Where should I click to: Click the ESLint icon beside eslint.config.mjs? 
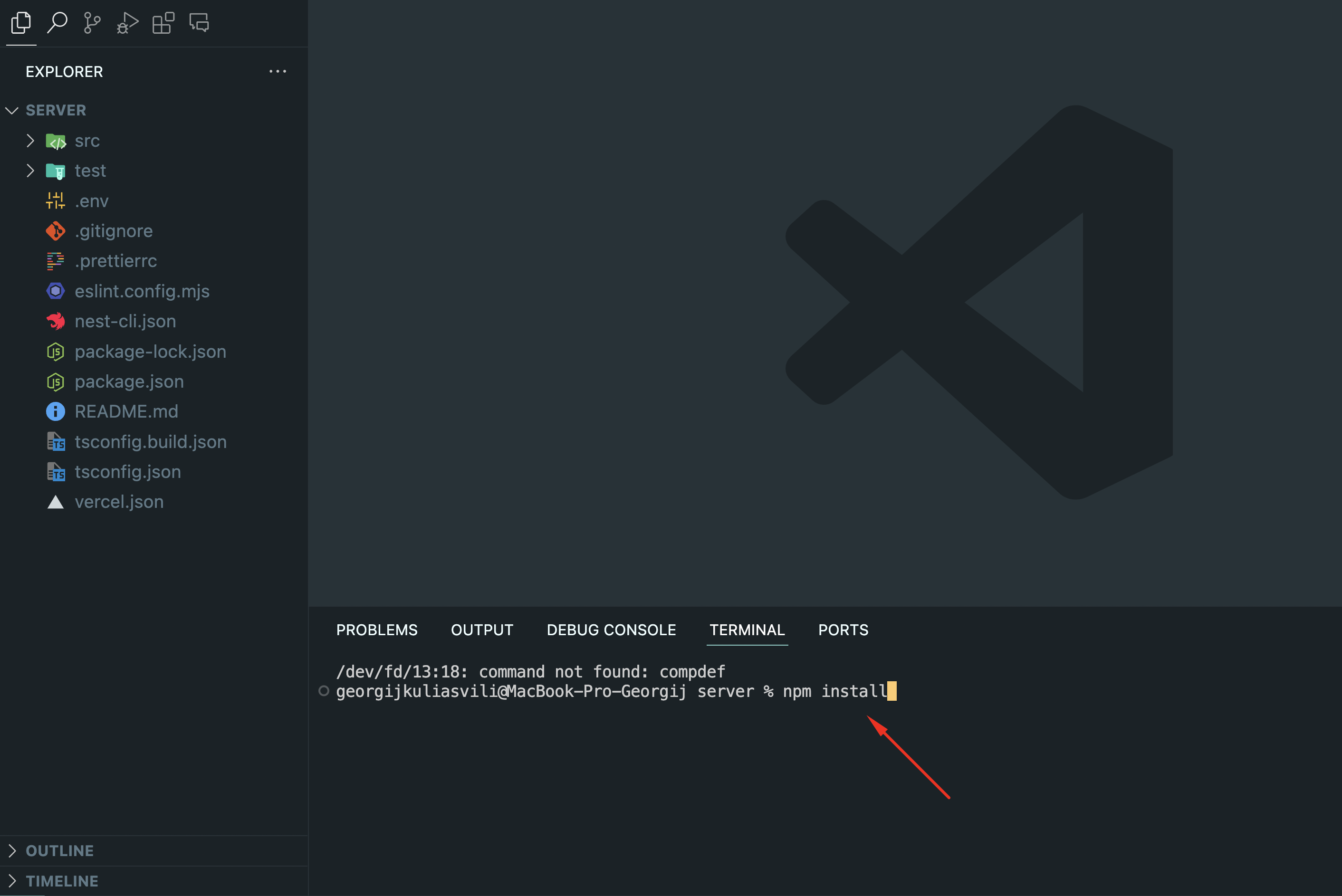click(56, 291)
